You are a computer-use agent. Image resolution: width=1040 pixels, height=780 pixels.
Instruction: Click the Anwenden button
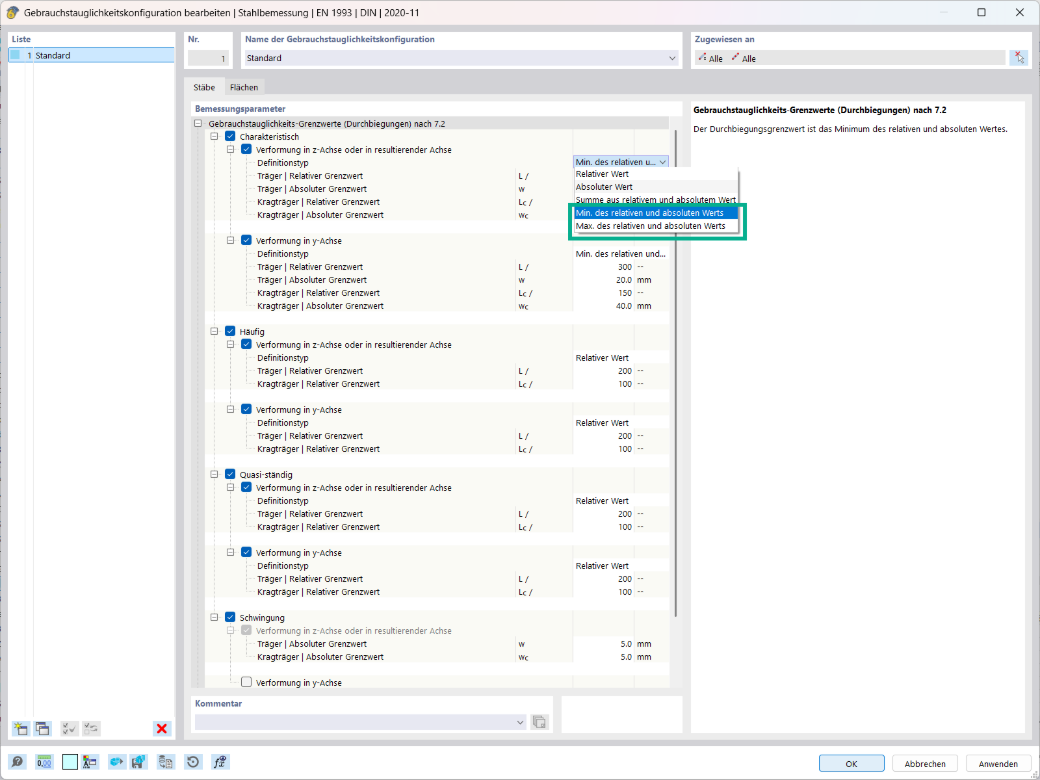click(999, 763)
